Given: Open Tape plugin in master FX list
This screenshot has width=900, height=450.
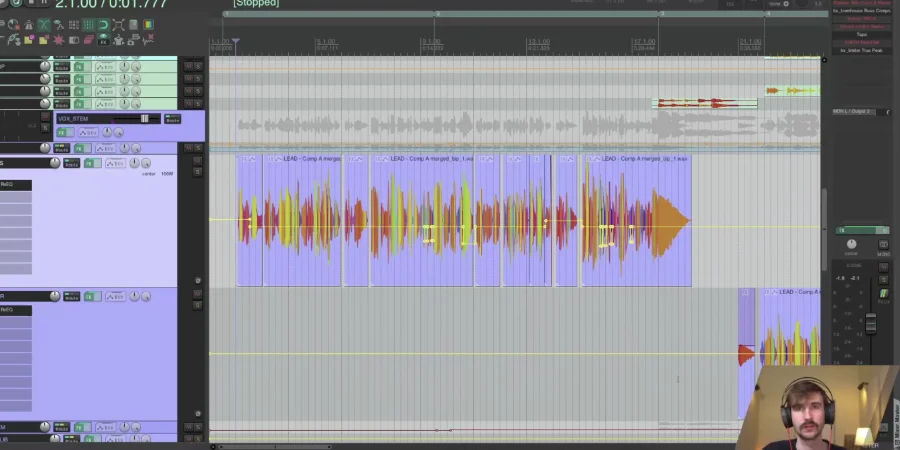Looking at the screenshot, I should coord(861,34).
